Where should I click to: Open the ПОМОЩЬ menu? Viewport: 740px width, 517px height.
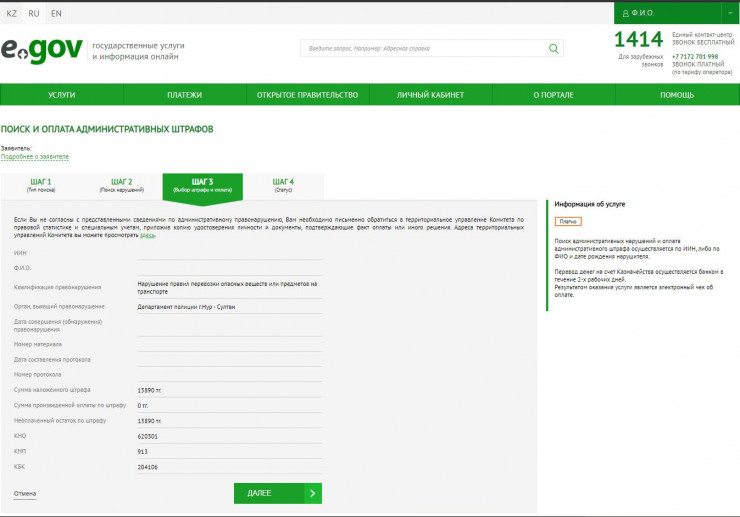point(676,95)
